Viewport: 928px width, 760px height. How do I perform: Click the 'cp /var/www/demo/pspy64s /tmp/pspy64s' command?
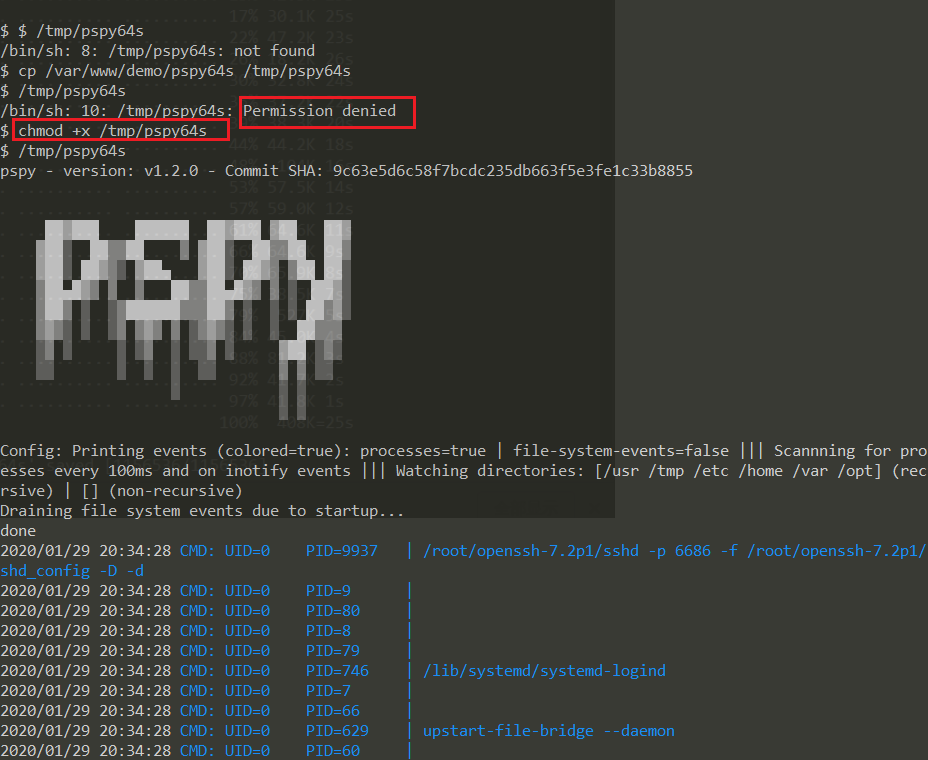click(x=185, y=71)
